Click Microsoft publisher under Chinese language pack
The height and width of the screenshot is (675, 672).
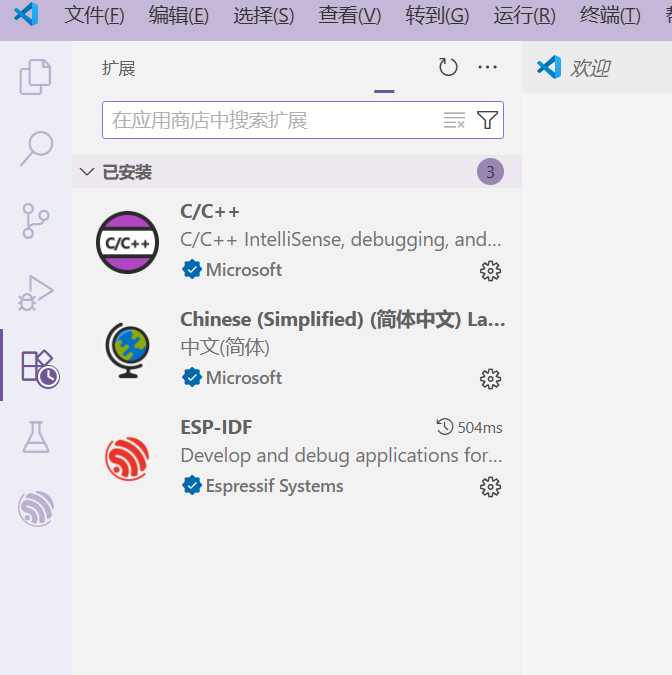point(244,378)
